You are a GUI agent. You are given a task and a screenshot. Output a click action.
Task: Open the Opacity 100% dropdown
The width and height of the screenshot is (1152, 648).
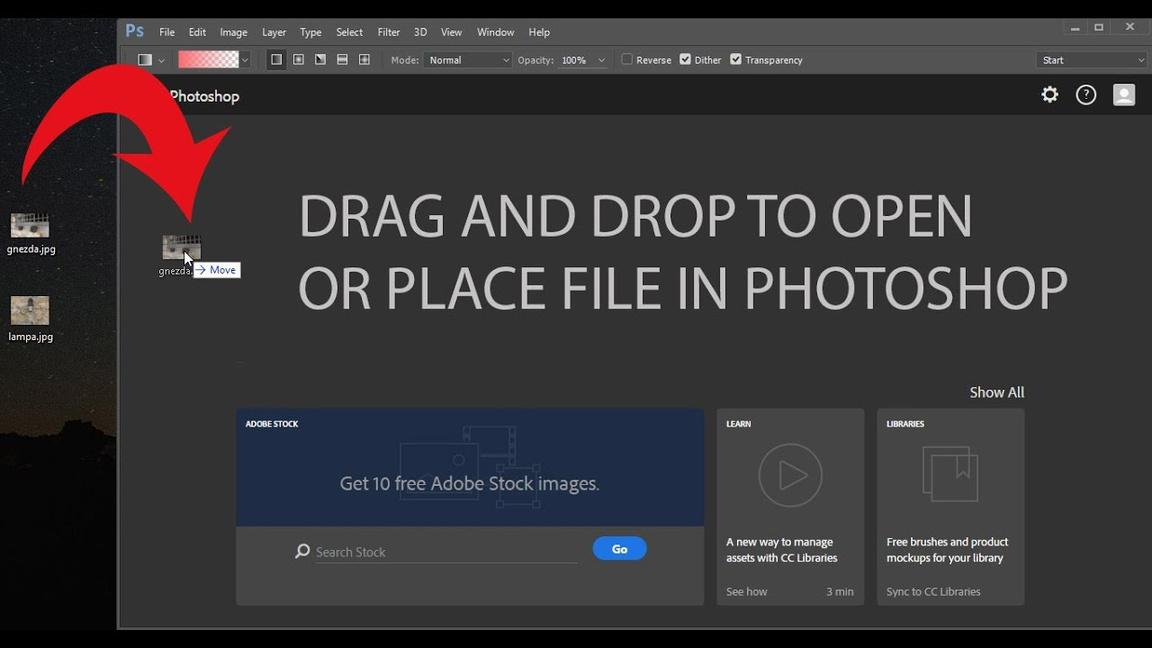click(x=583, y=60)
